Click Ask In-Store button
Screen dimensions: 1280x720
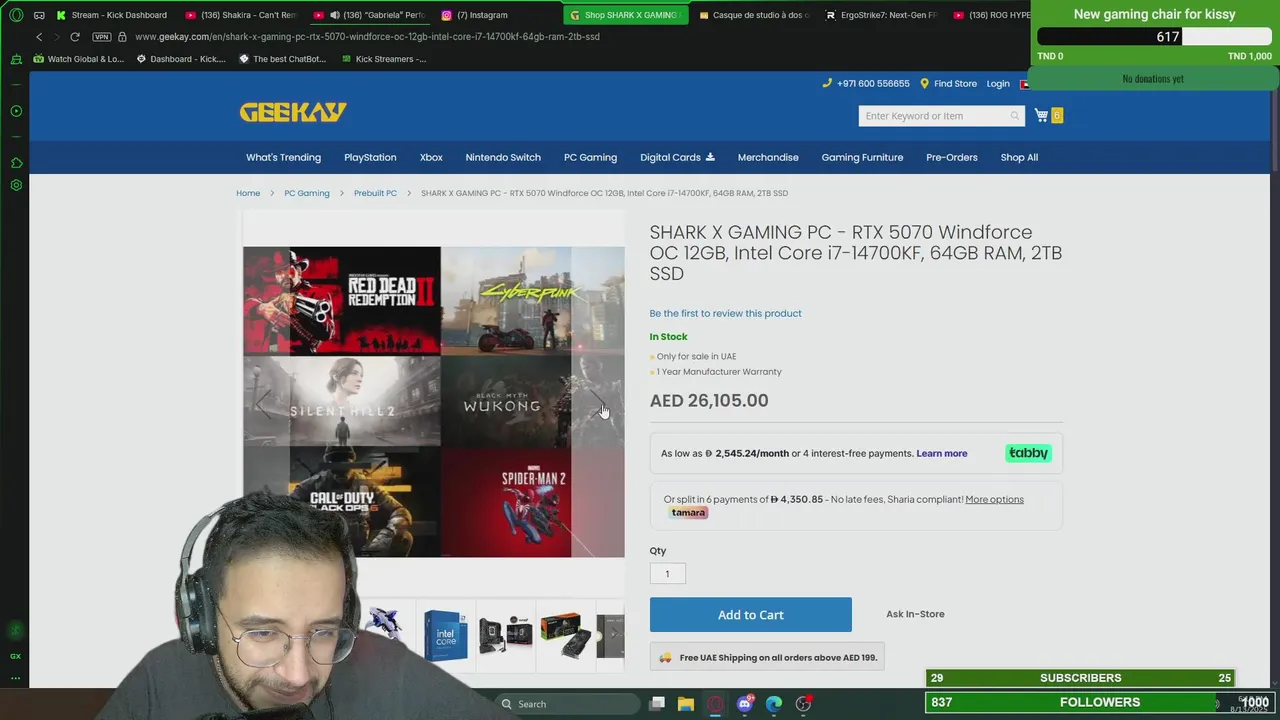pyautogui.click(x=915, y=614)
